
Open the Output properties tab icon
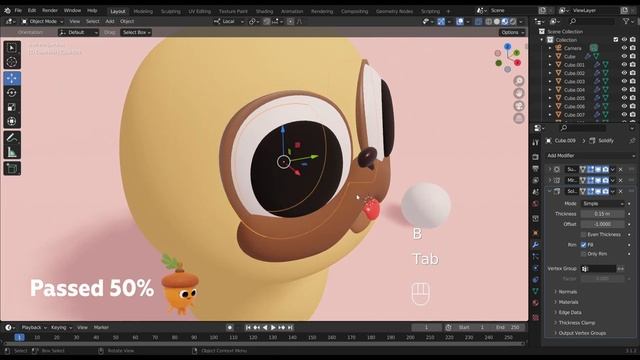[536, 169]
